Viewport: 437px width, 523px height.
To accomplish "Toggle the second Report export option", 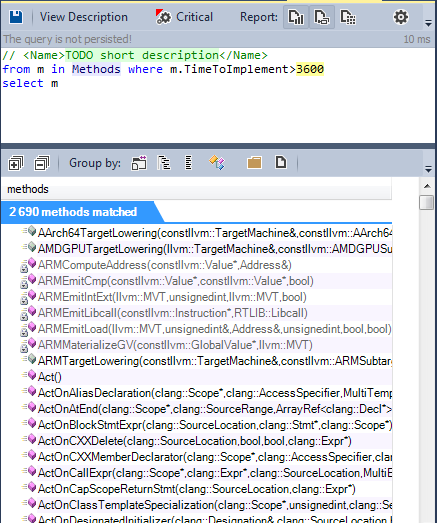I will coord(322,17).
